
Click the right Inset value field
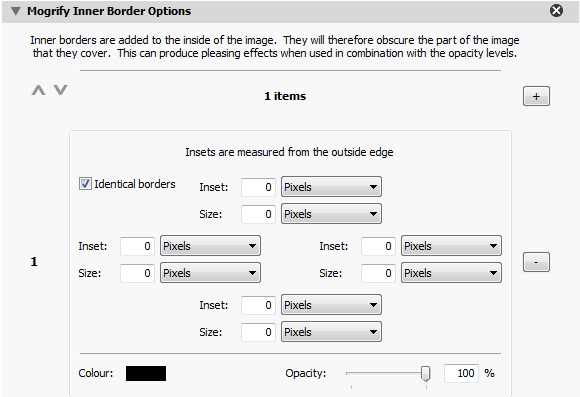(x=378, y=246)
